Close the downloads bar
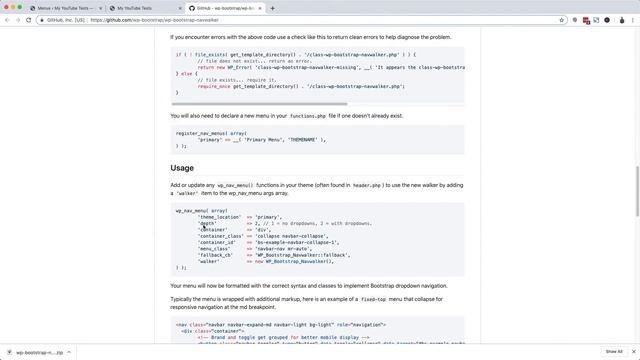The width and height of the screenshot is (640, 360). point(633,352)
